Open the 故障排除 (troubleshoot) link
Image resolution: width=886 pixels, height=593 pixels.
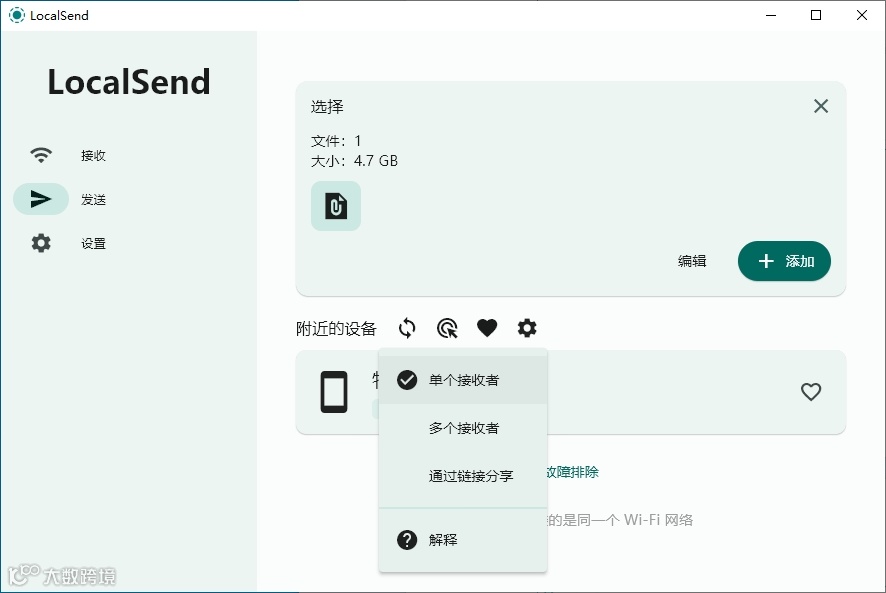click(572, 472)
